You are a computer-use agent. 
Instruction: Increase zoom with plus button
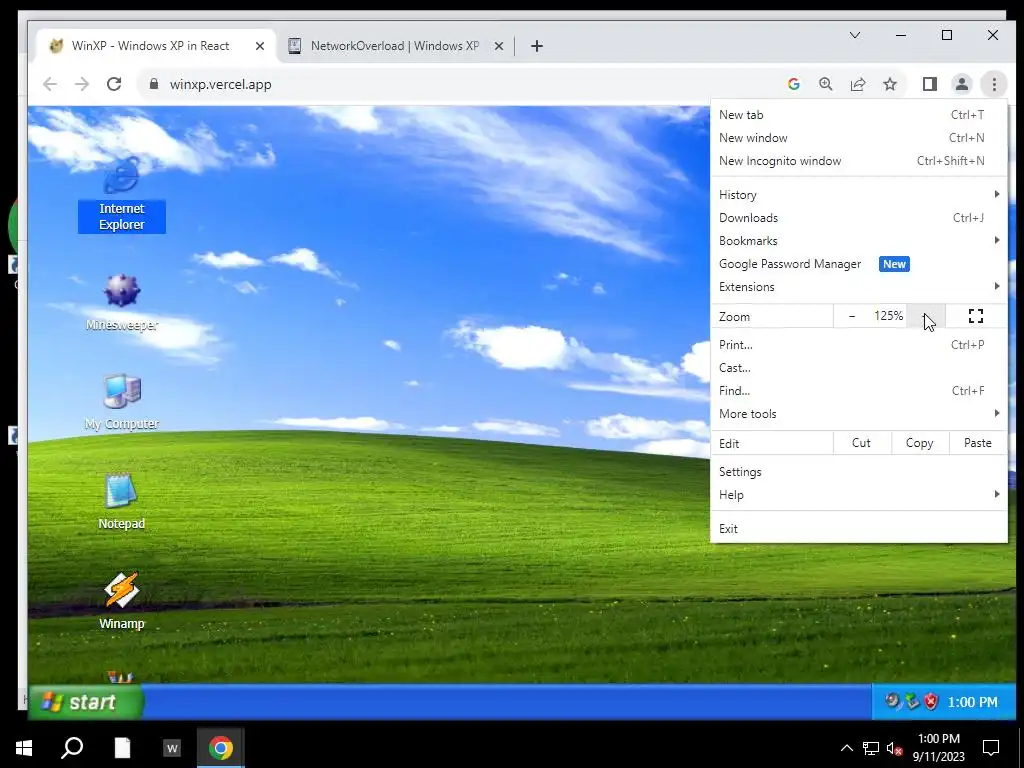click(925, 316)
